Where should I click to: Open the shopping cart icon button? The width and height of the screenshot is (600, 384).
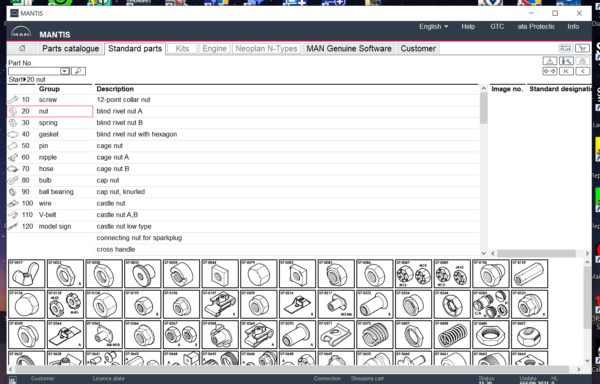pyautogui.click(x=582, y=49)
